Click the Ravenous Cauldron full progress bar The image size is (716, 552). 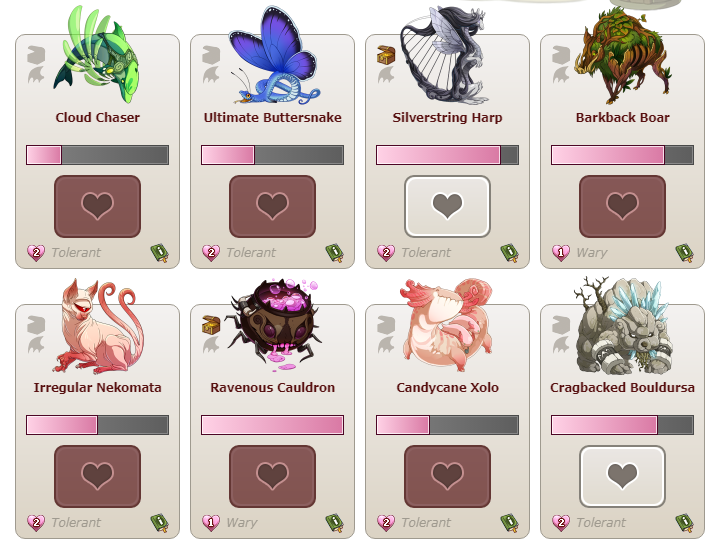pyautogui.click(x=273, y=425)
